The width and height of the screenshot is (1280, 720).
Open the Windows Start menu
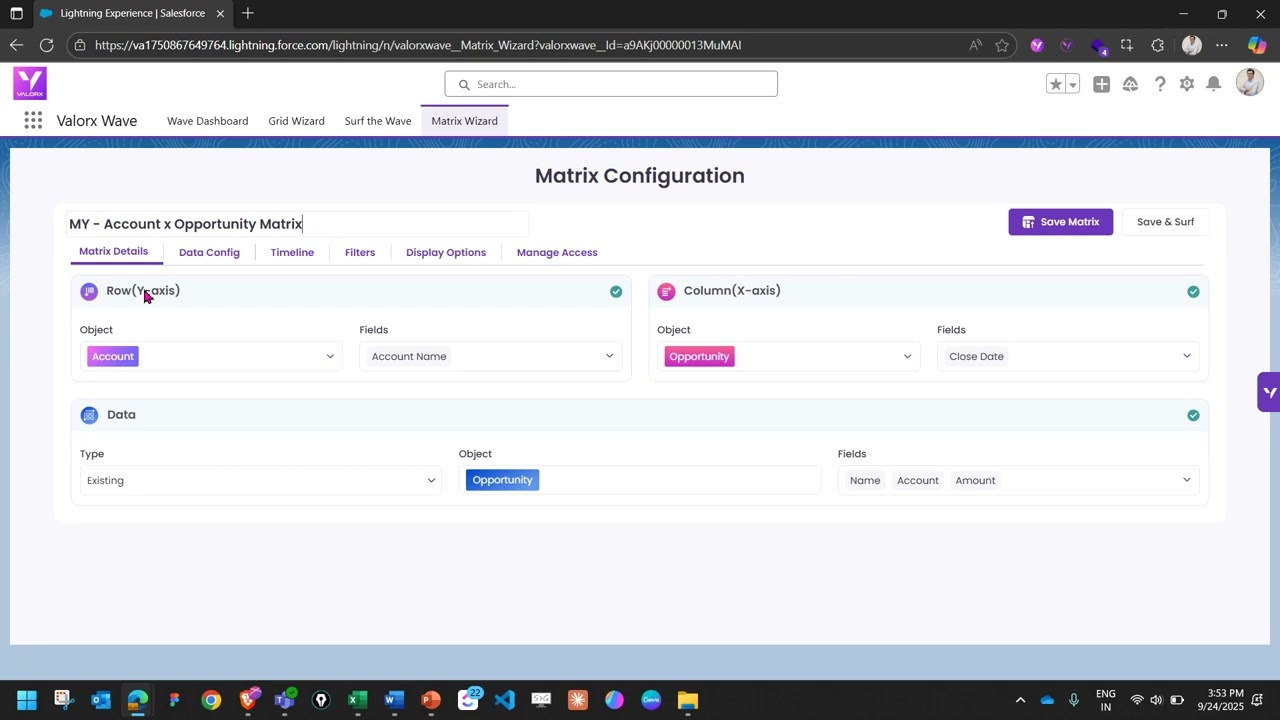tap(27, 700)
